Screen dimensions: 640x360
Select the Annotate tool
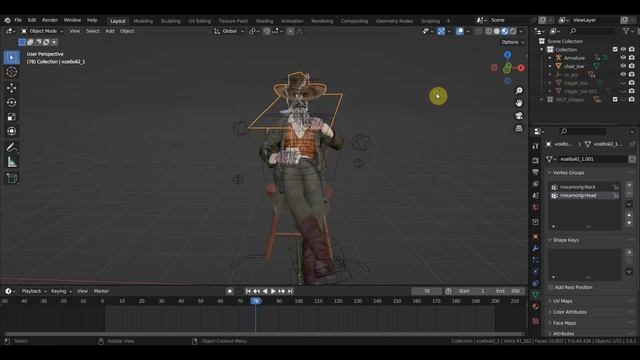11,147
